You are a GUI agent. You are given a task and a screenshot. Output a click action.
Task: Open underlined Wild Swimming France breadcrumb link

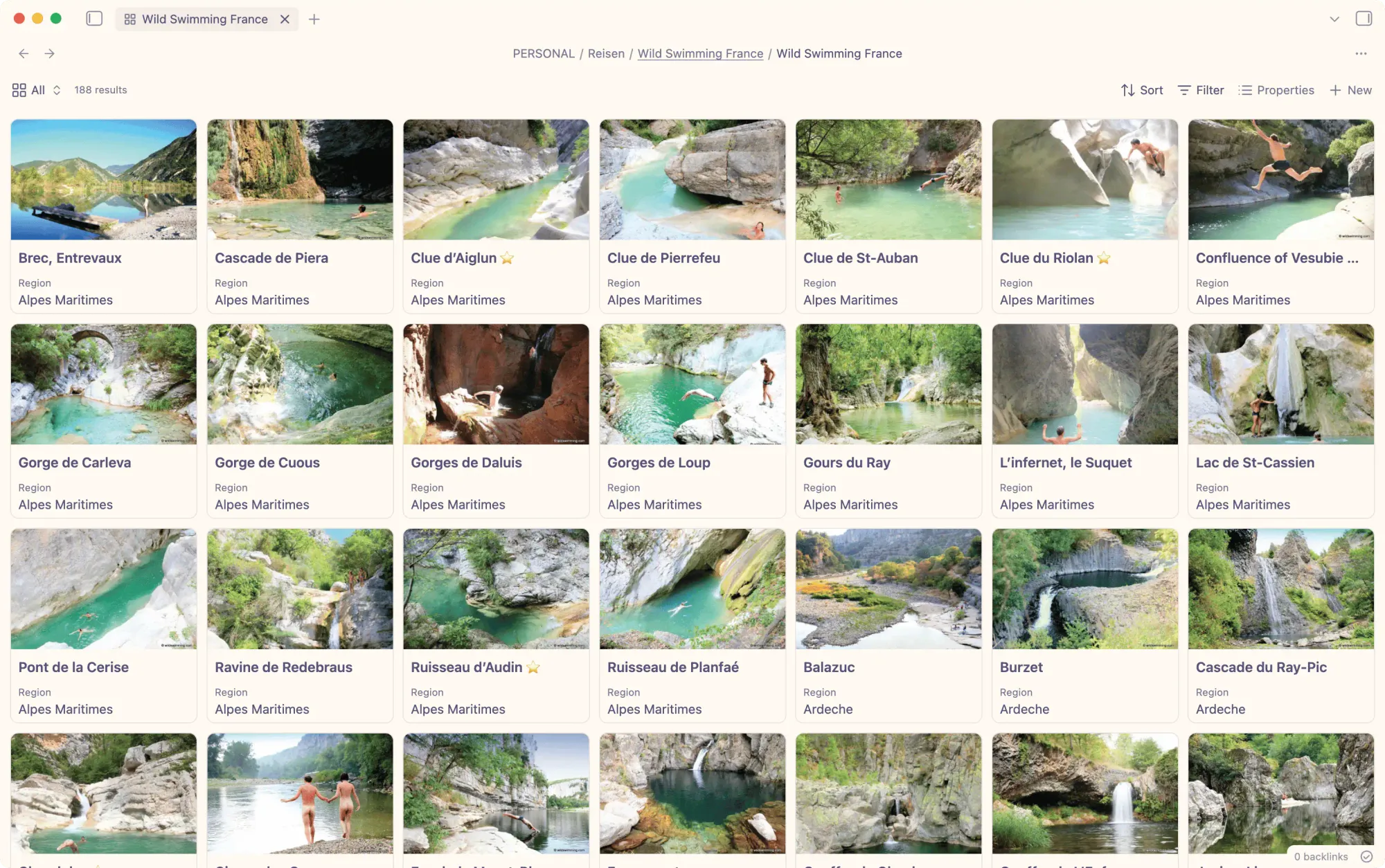(700, 53)
